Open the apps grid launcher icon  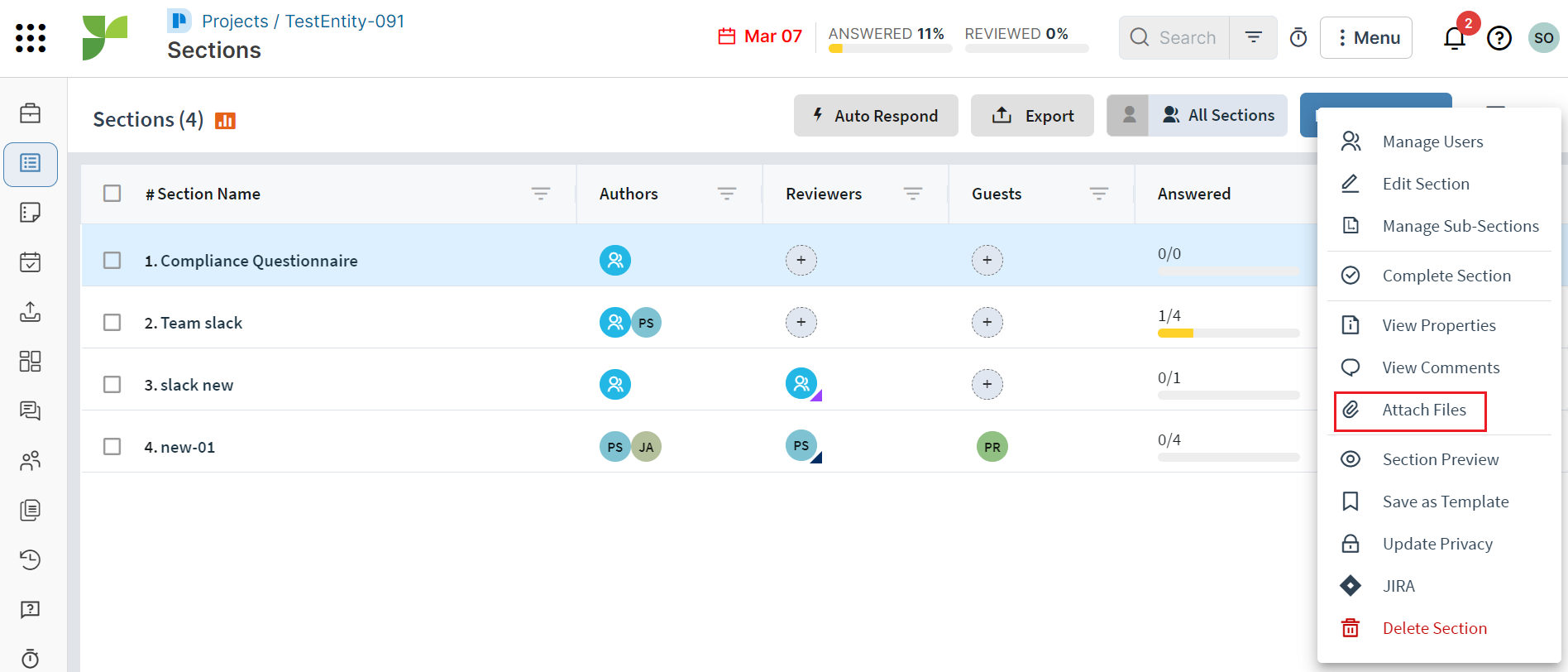(31, 38)
